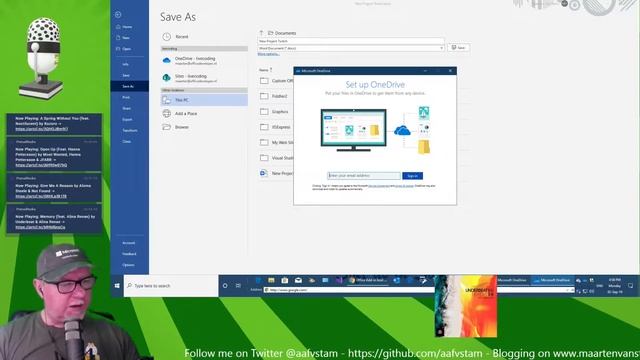The height and width of the screenshot is (360, 640).
Task: Click the OneDrive email address field
Action: (x=364, y=176)
